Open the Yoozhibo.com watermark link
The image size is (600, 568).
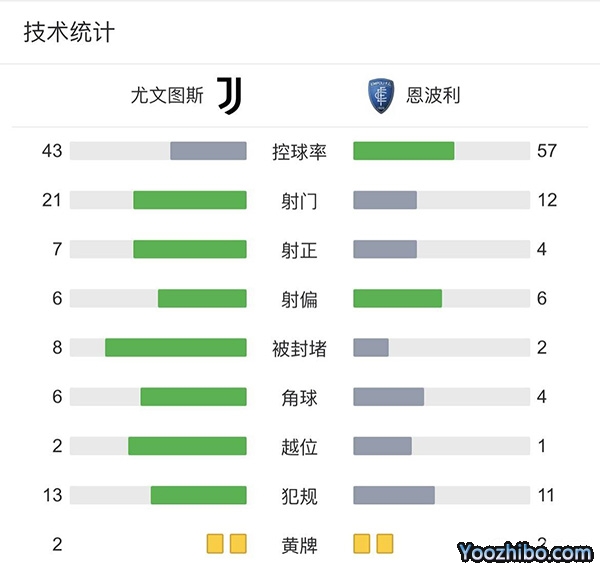pyautogui.click(x=525, y=551)
